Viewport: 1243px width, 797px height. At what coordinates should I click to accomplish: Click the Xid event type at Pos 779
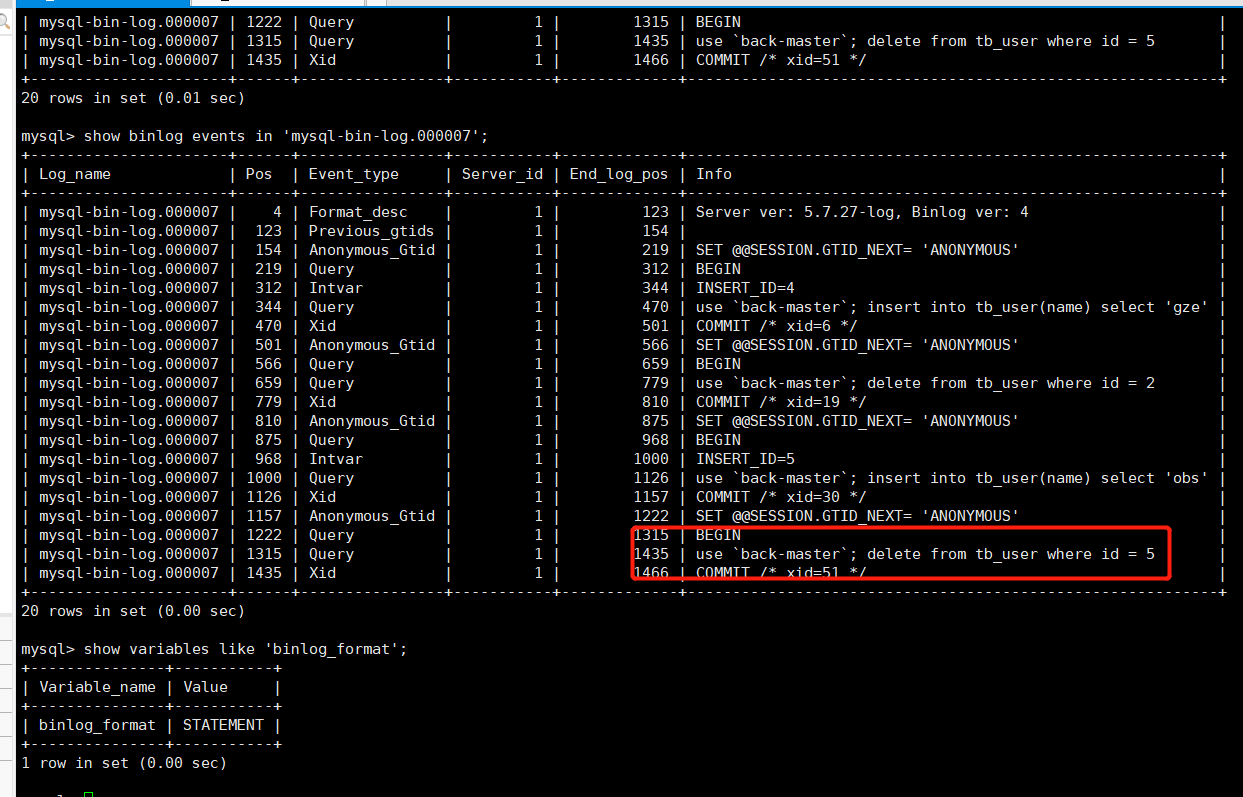coord(322,402)
